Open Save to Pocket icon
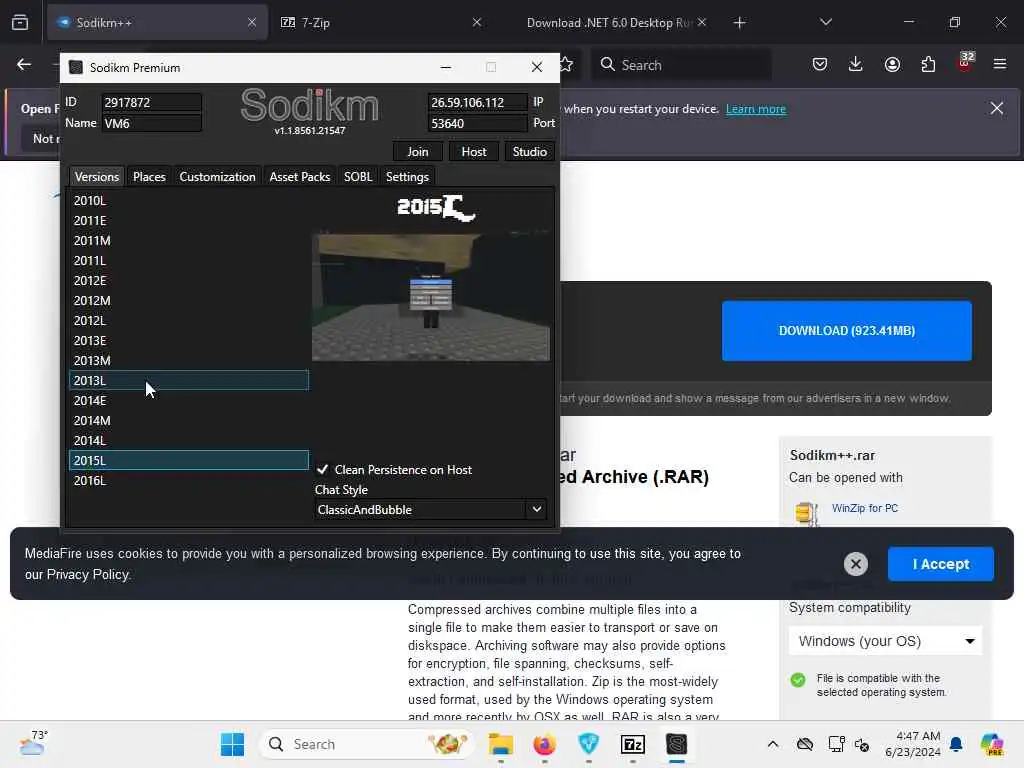Viewport: 1024px width, 768px height. tap(820, 64)
